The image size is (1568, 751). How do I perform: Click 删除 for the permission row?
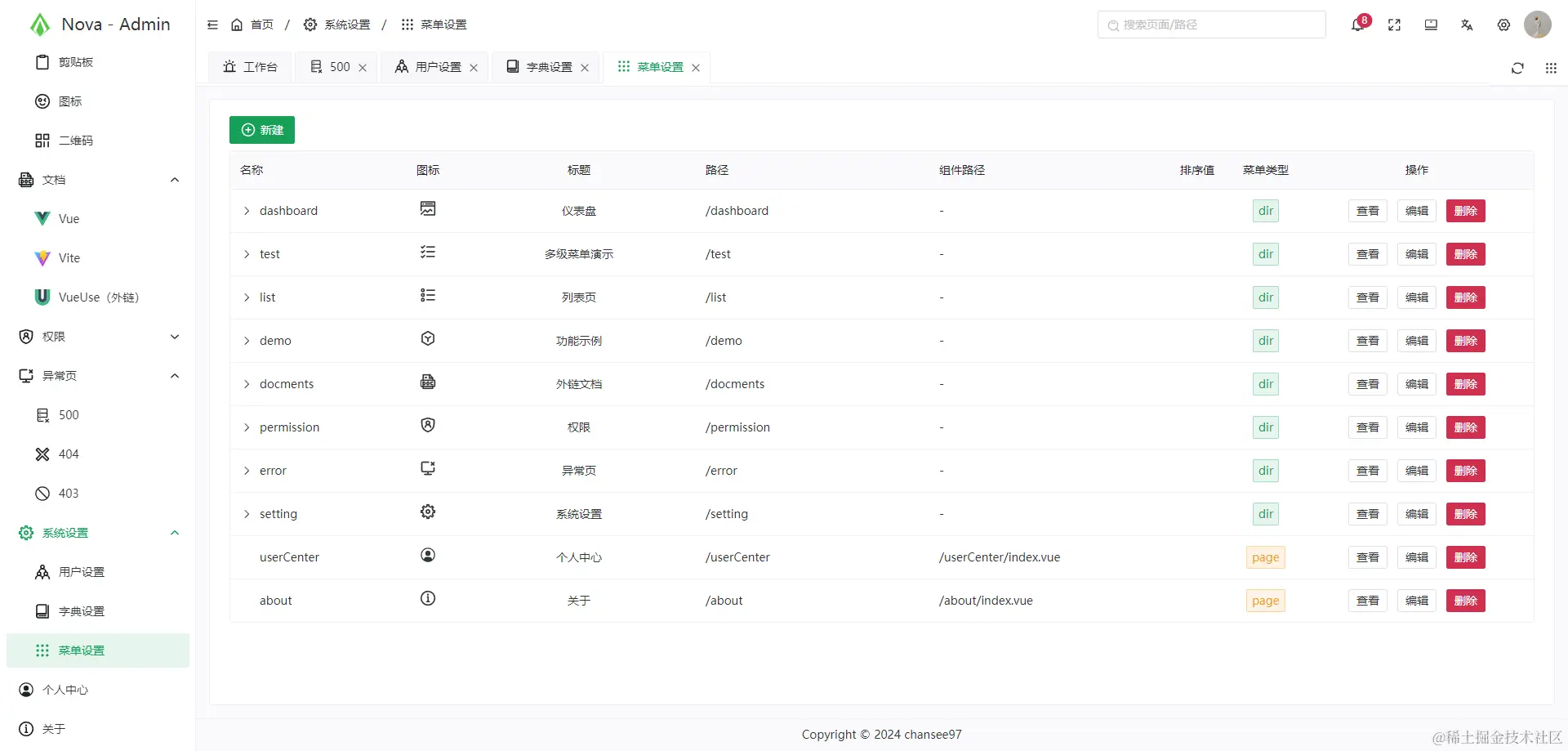coord(1466,427)
